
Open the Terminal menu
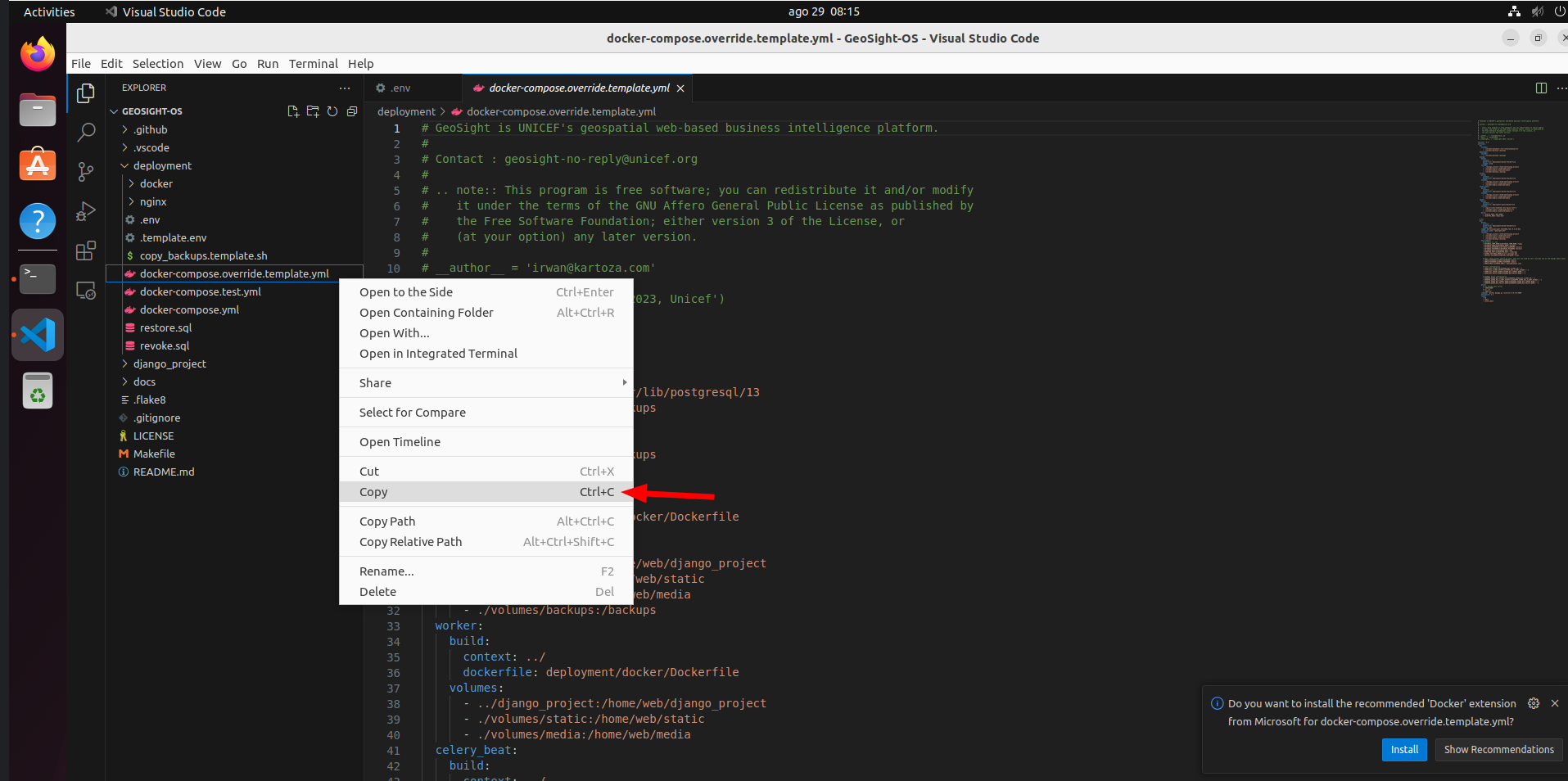click(313, 64)
